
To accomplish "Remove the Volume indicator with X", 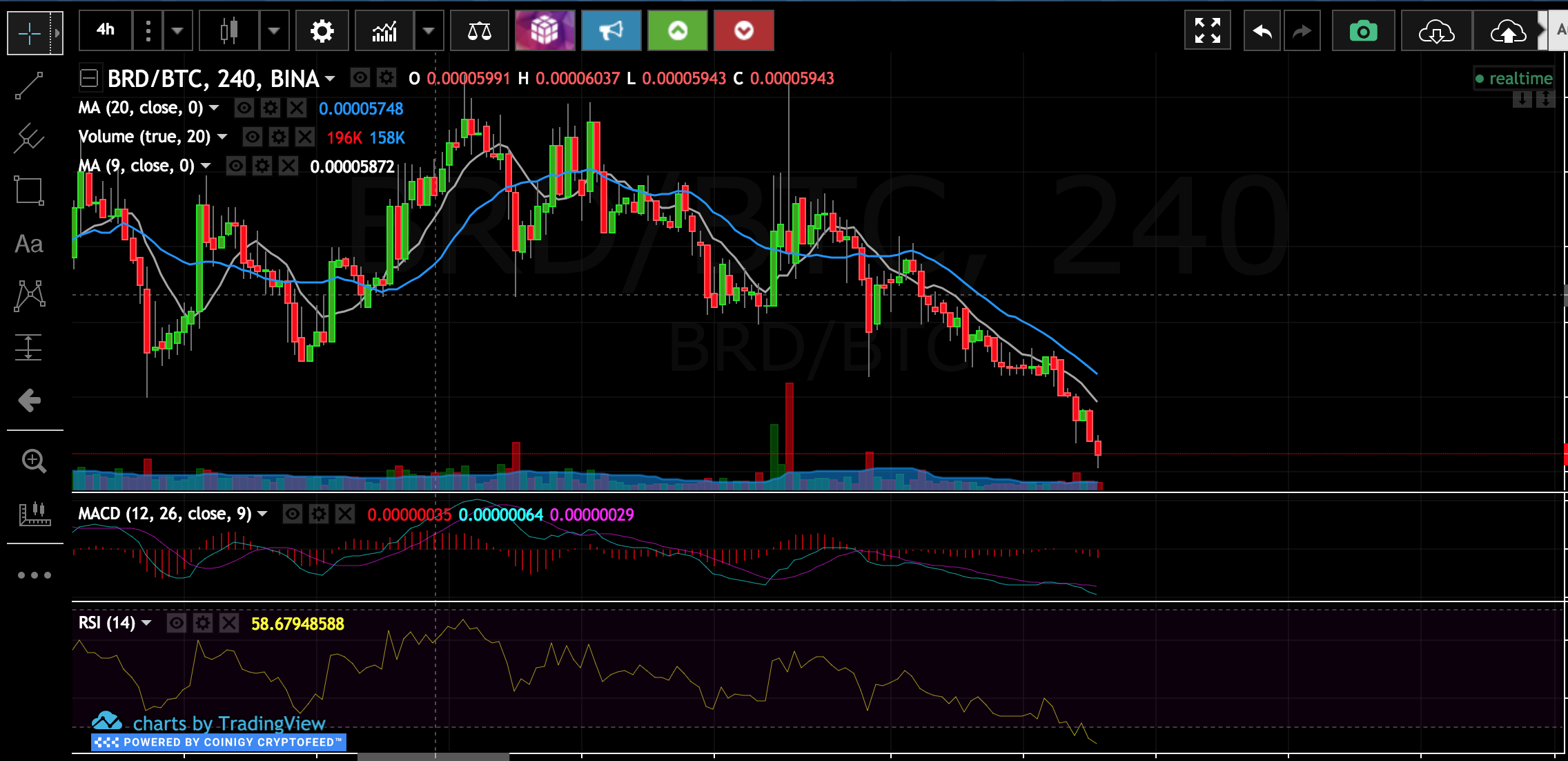I will point(305,137).
